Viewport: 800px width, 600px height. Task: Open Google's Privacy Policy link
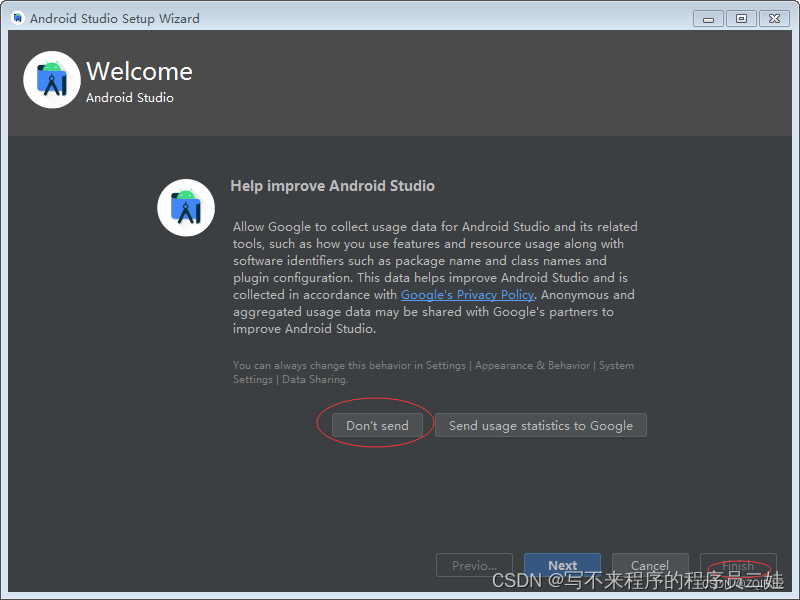click(x=467, y=294)
